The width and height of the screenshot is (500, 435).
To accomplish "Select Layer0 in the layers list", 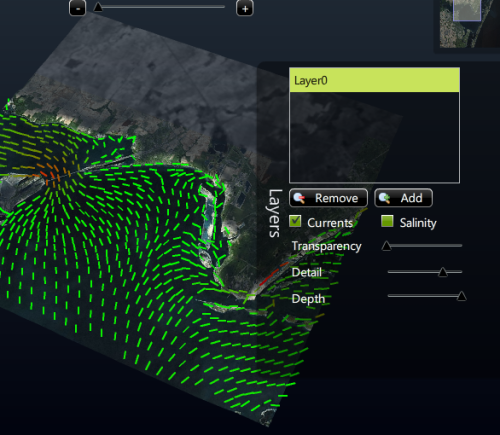I will tap(374, 80).
